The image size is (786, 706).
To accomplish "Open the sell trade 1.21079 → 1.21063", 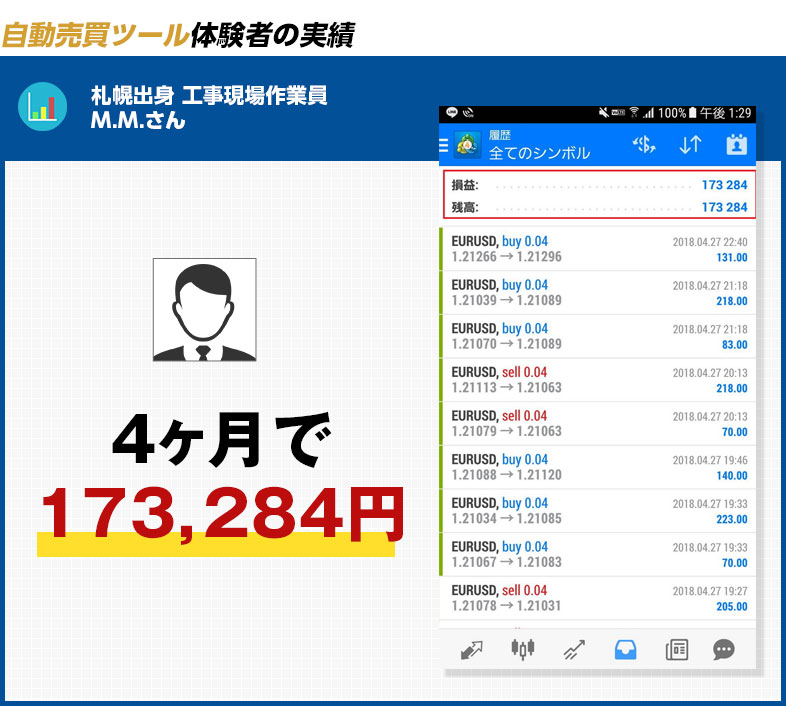I will [x=598, y=423].
